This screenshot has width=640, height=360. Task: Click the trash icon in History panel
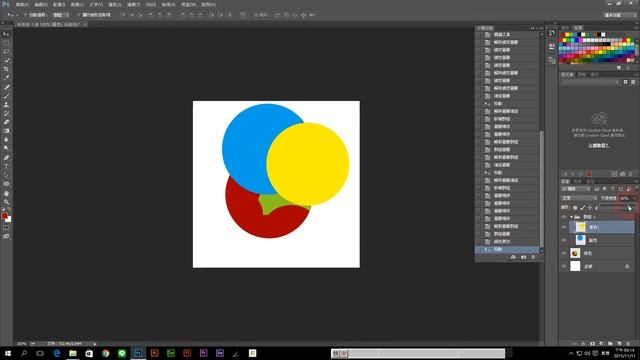click(x=533, y=257)
